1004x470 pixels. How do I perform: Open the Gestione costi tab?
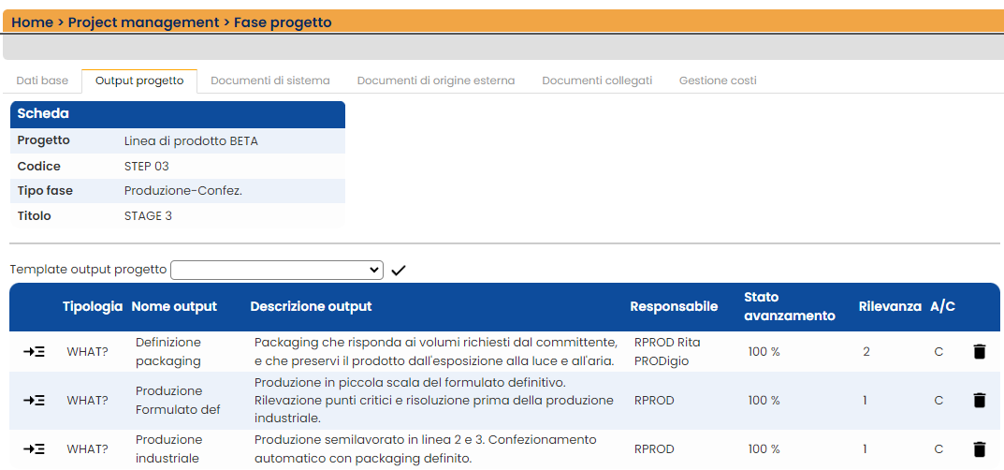point(718,81)
